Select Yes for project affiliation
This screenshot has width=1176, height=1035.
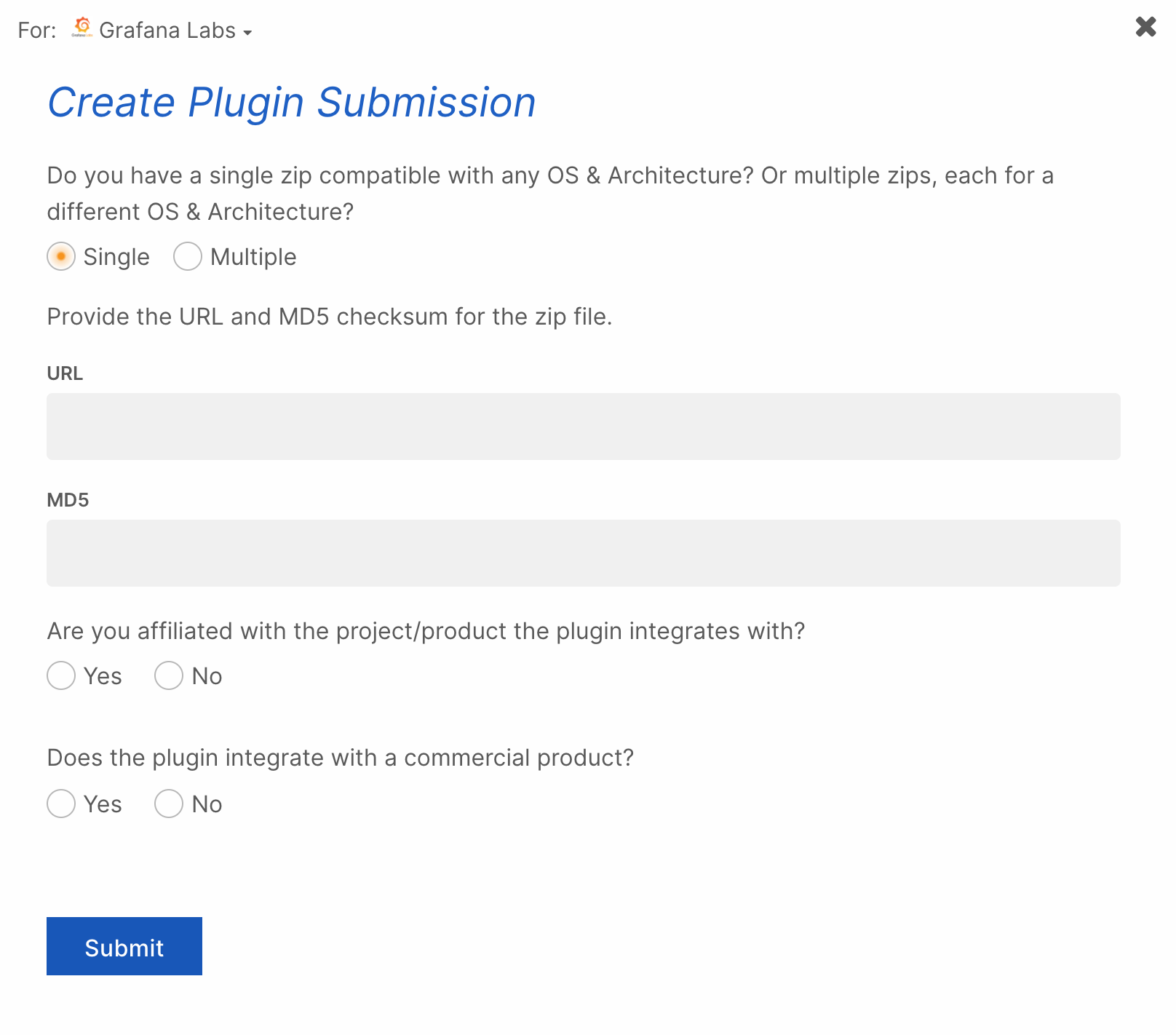(x=61, y=676)
